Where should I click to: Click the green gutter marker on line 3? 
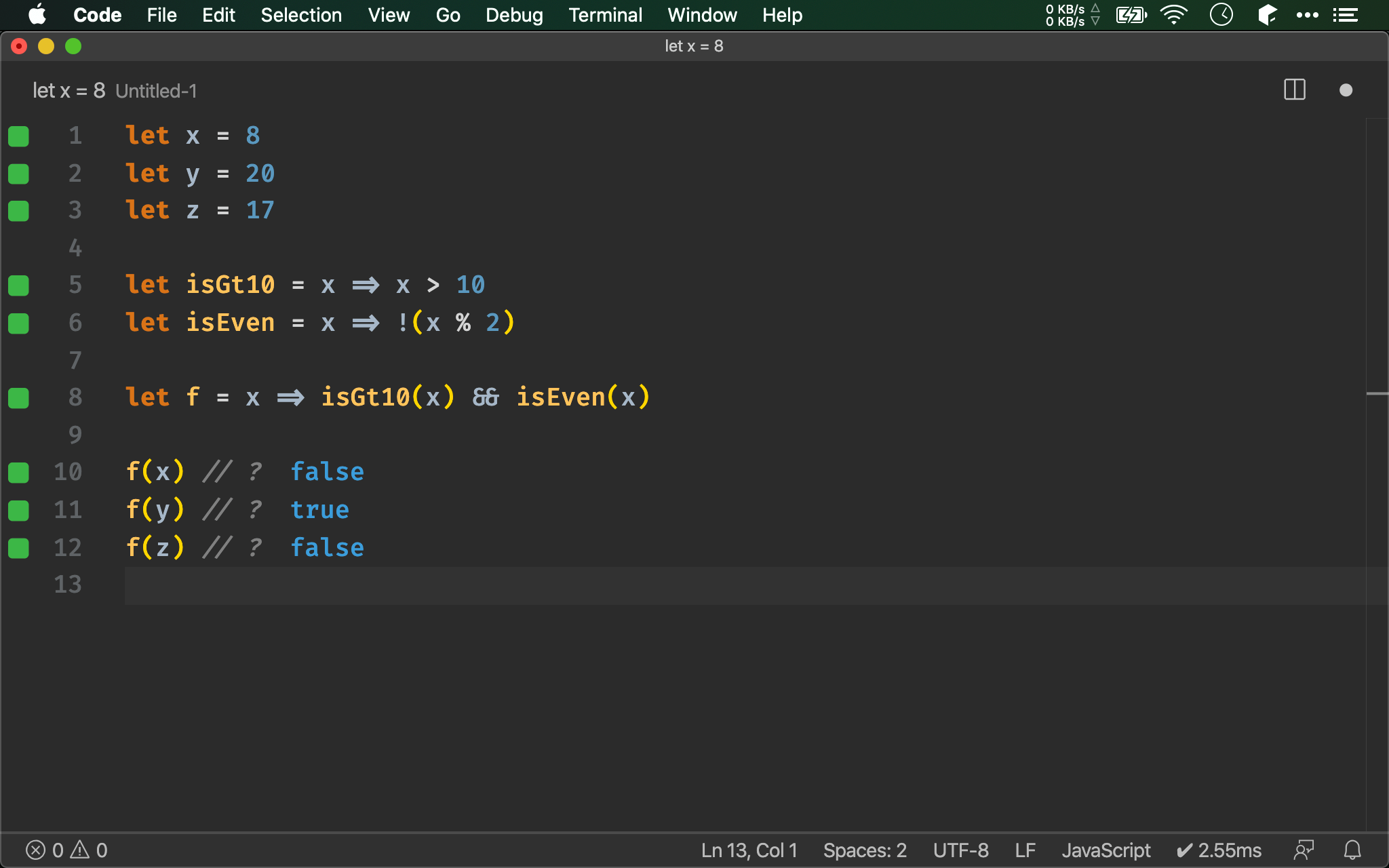pyautogui.click(x=18, y=211)
